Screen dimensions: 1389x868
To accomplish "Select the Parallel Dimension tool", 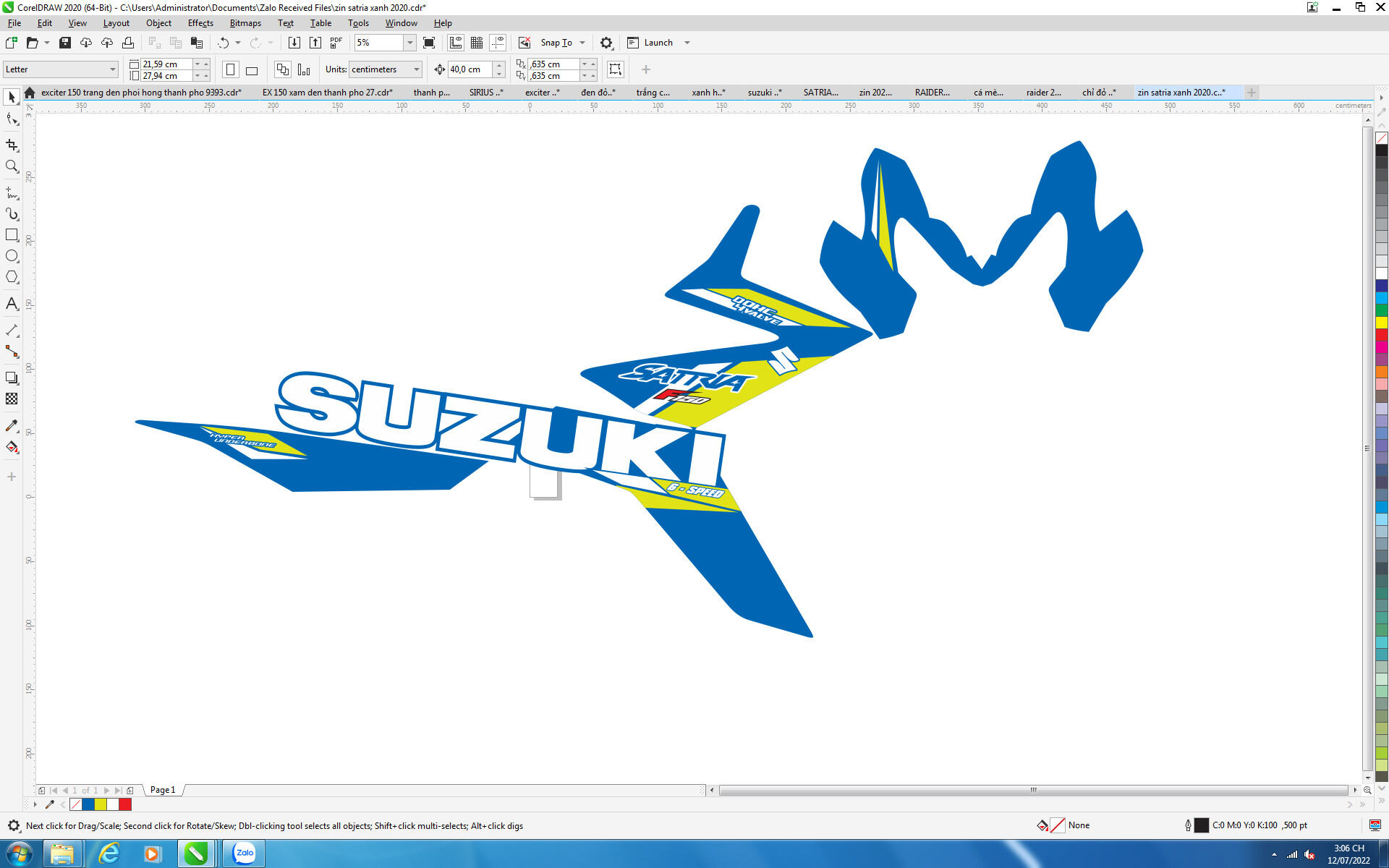I will (12, 331).
